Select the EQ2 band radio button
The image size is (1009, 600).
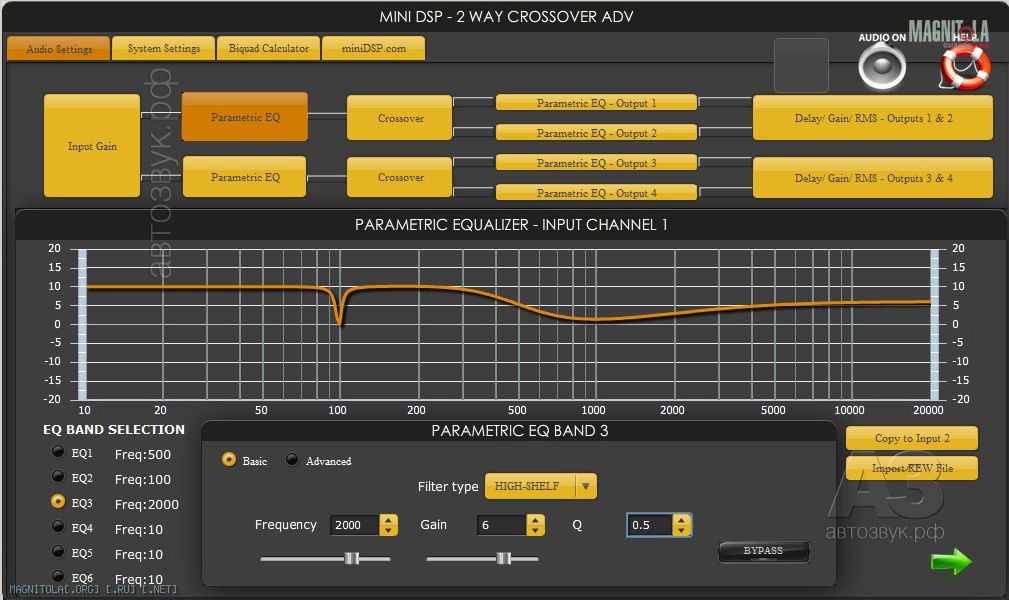58,476
